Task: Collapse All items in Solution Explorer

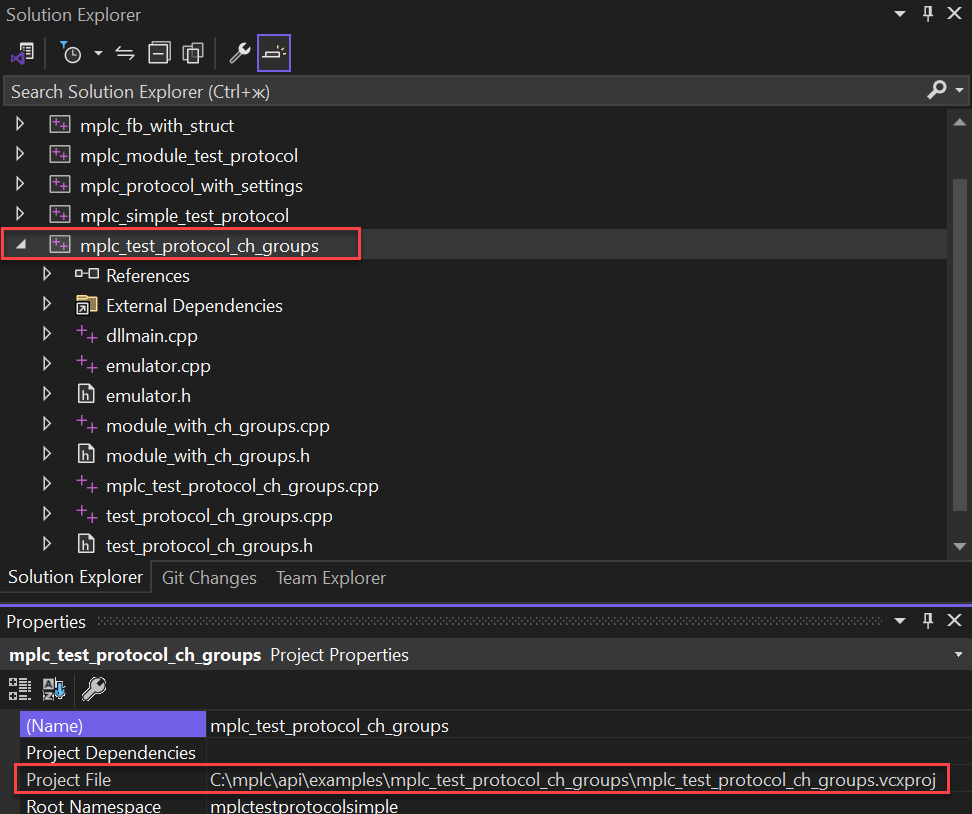Action: pyautogui.click(x=159, y=53)
